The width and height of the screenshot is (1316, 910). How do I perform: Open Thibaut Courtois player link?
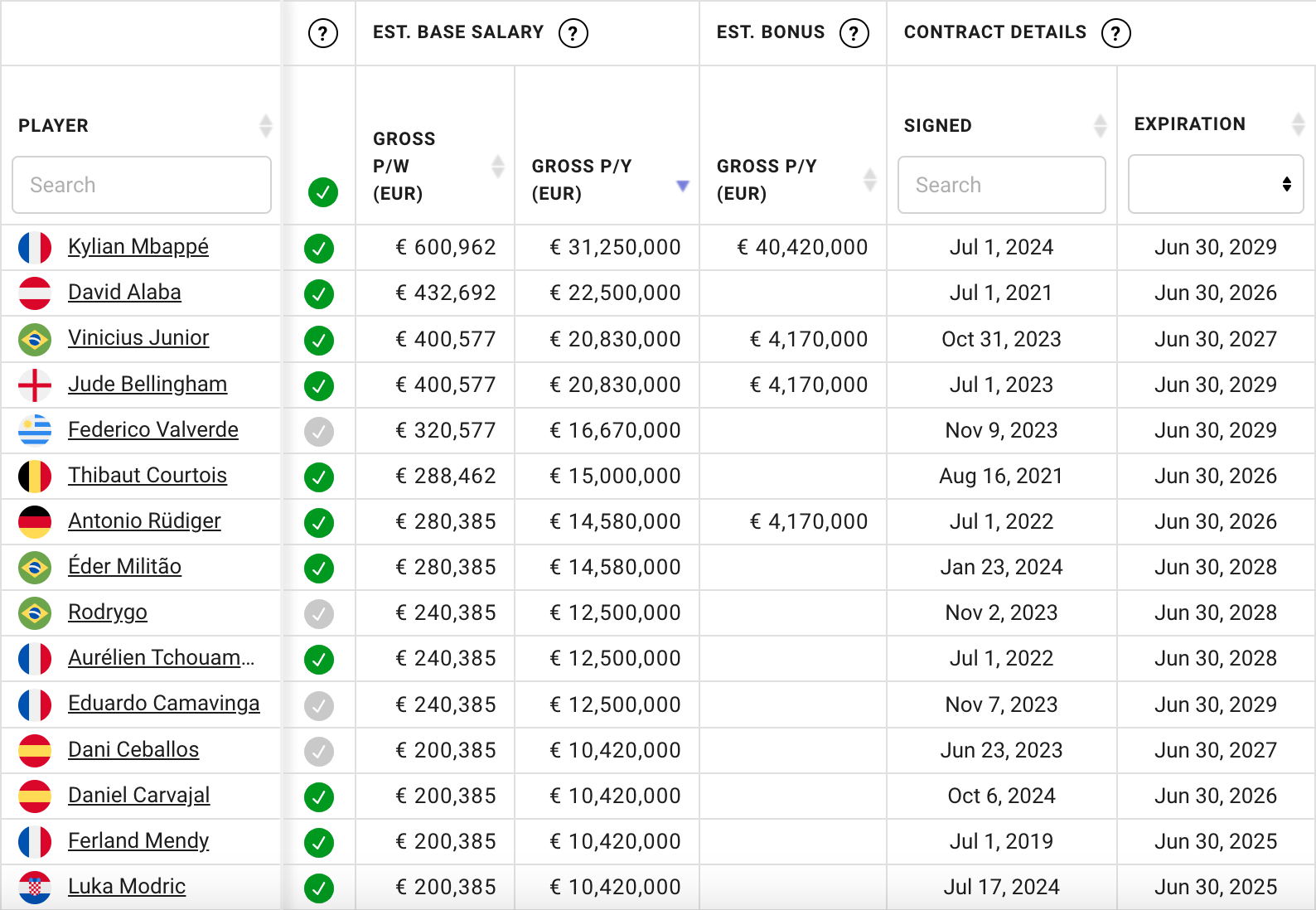click(148, 476)
